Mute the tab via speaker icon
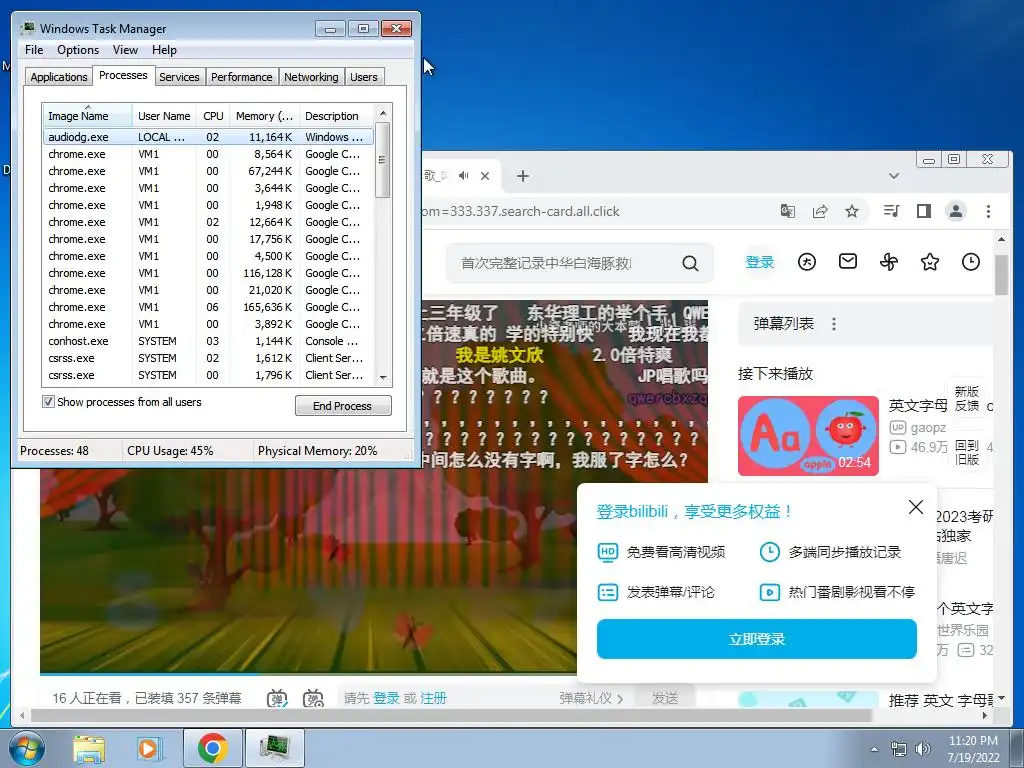The height and width of the screenshot is (768, 1024). click(x=464, y=176)
